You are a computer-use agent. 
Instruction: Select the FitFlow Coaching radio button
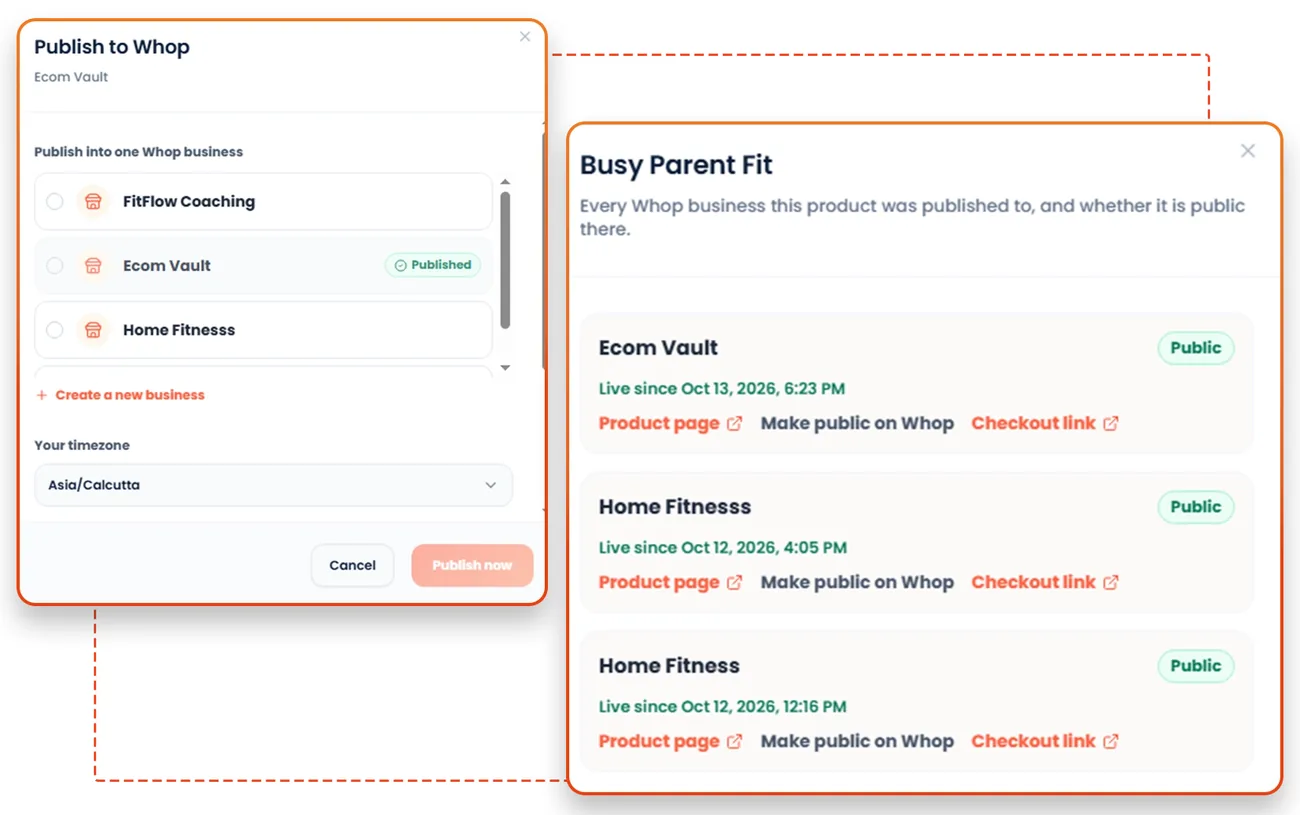[55, 201]
